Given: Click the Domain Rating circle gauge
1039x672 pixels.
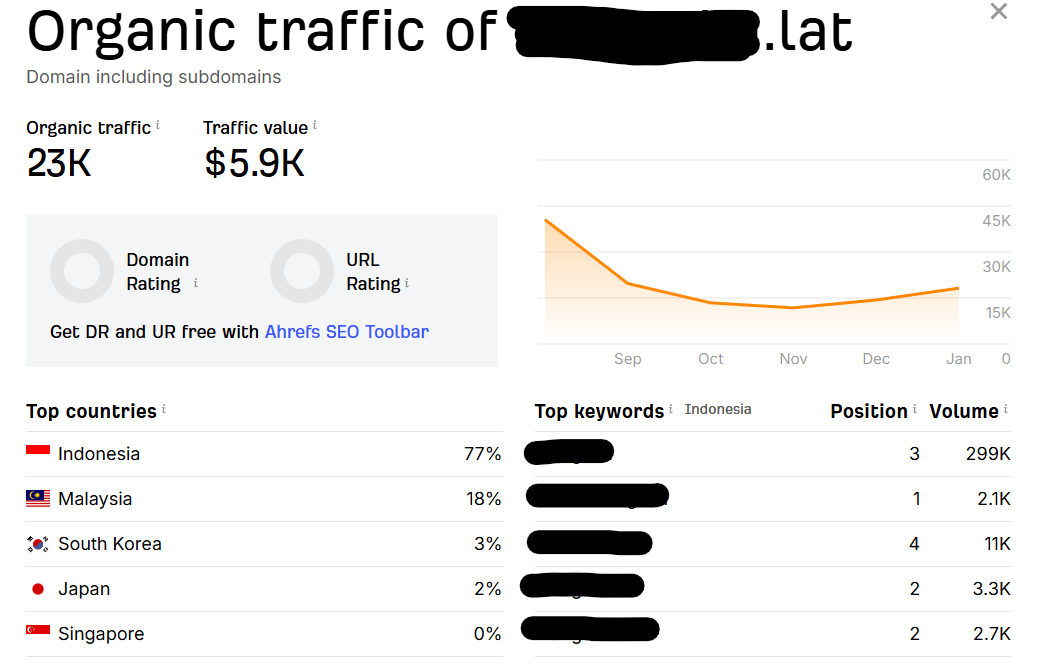Looking at the screenshot, I should click(x=82, y=271).
